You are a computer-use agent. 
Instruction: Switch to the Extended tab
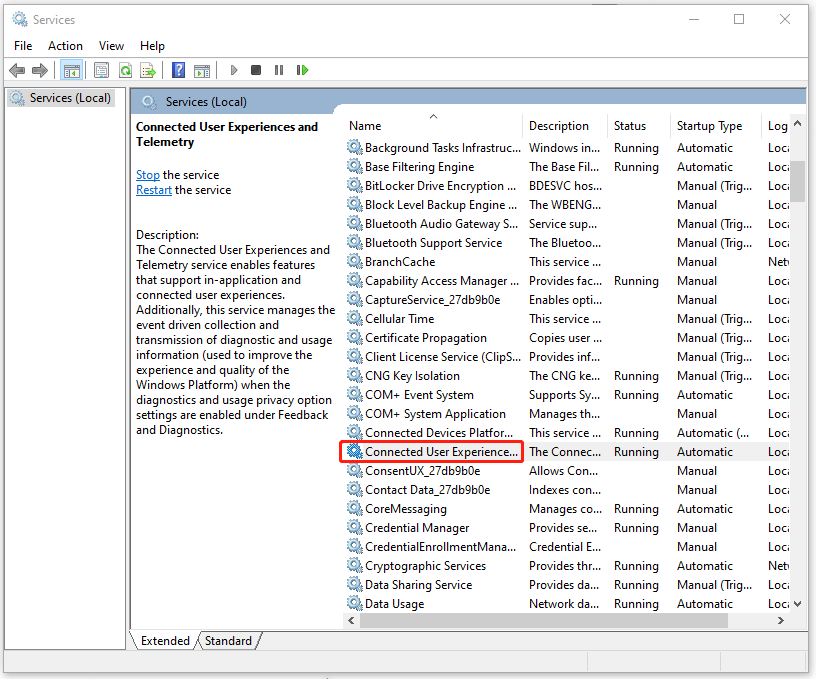[x=165, y=640]
